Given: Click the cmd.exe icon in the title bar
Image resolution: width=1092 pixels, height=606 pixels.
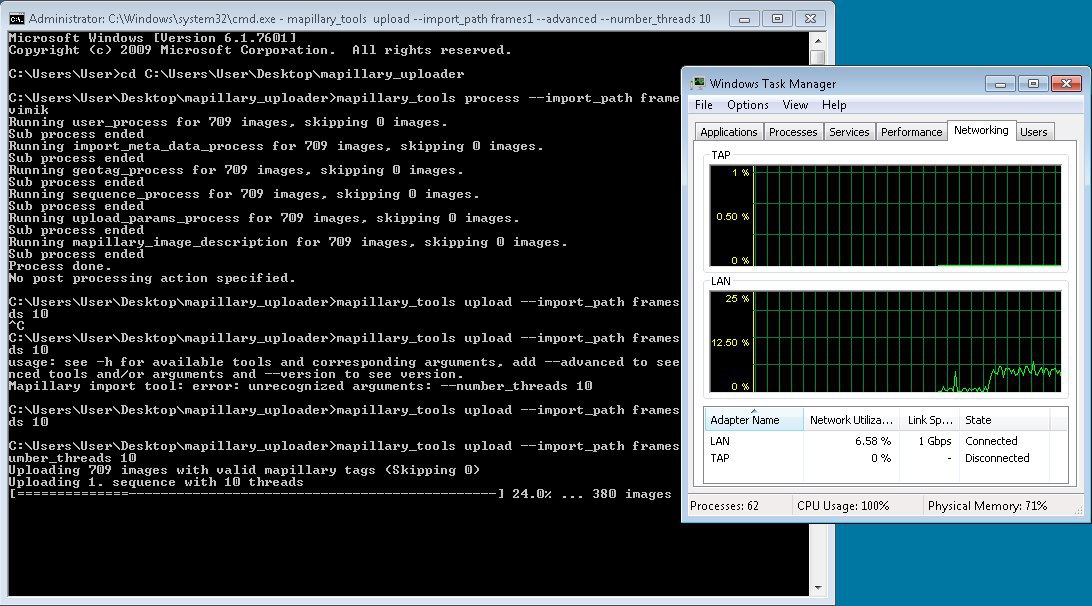Looking at the screenshot, I should point(16,19).
